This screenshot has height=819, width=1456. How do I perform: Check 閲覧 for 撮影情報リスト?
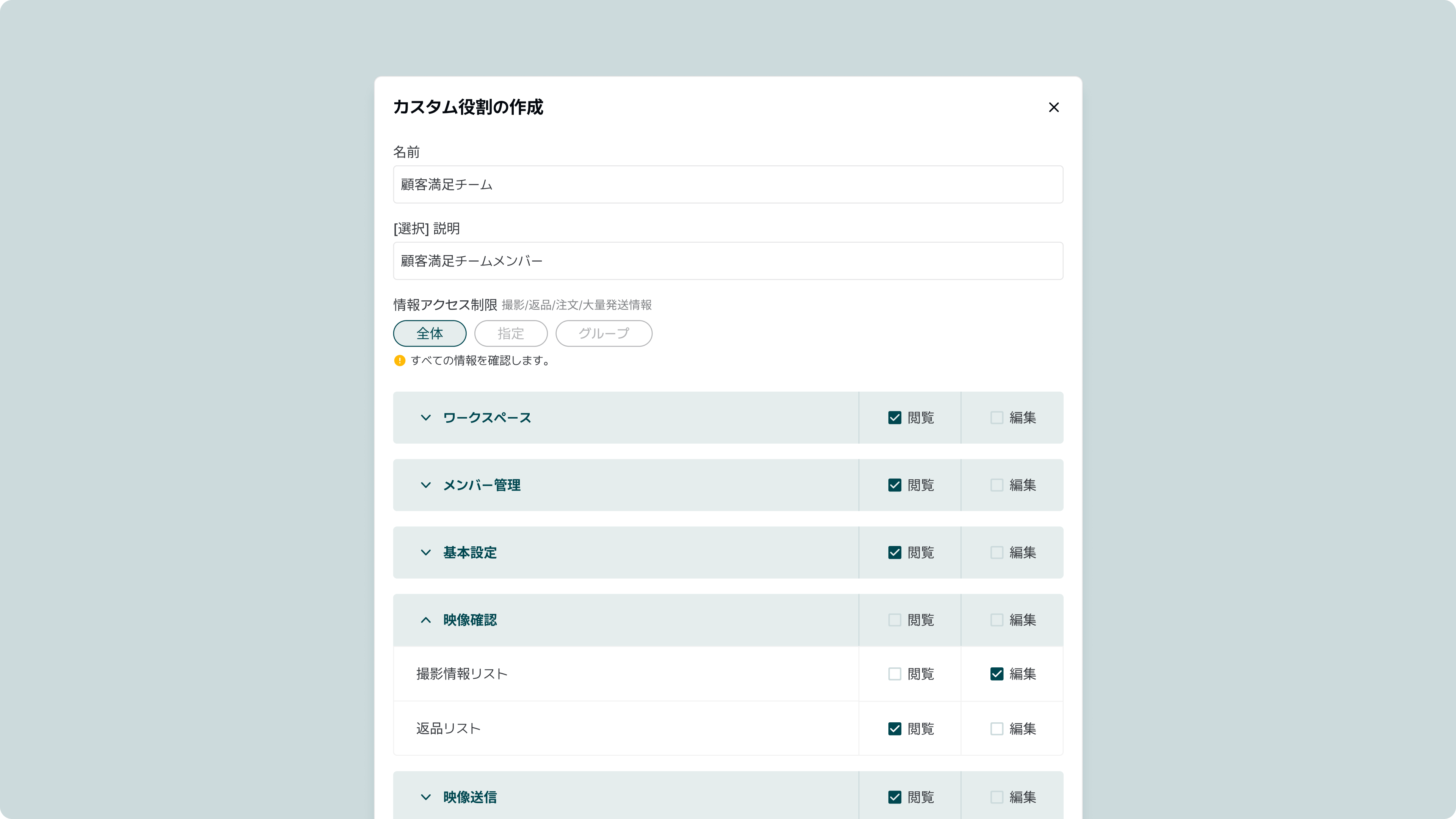(895, 674)
